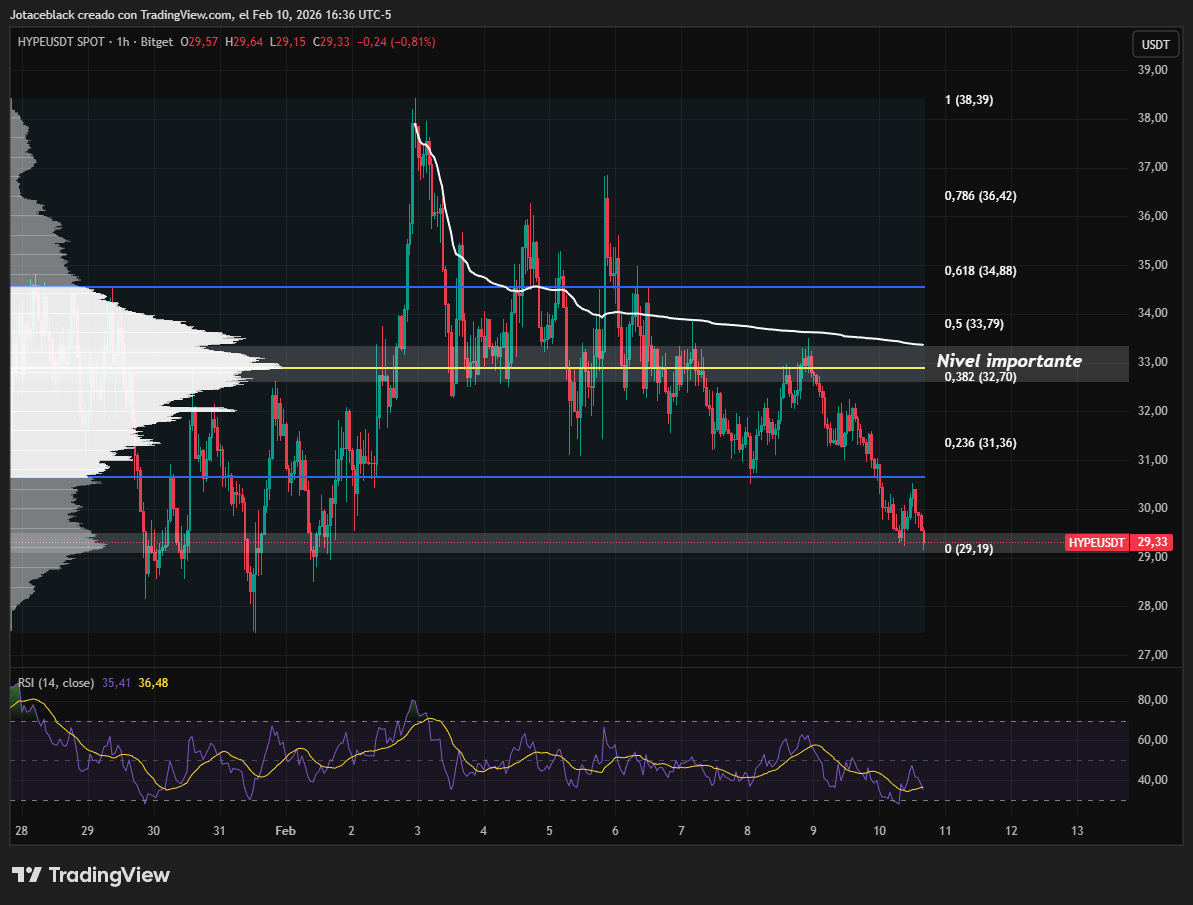Click the red HYPEUSDT price tag

(x=1097, y=542)
